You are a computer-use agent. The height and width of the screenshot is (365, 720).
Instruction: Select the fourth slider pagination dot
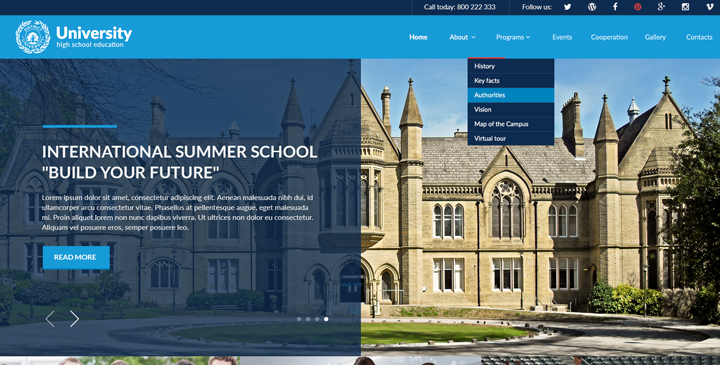[x=326, y=319]
